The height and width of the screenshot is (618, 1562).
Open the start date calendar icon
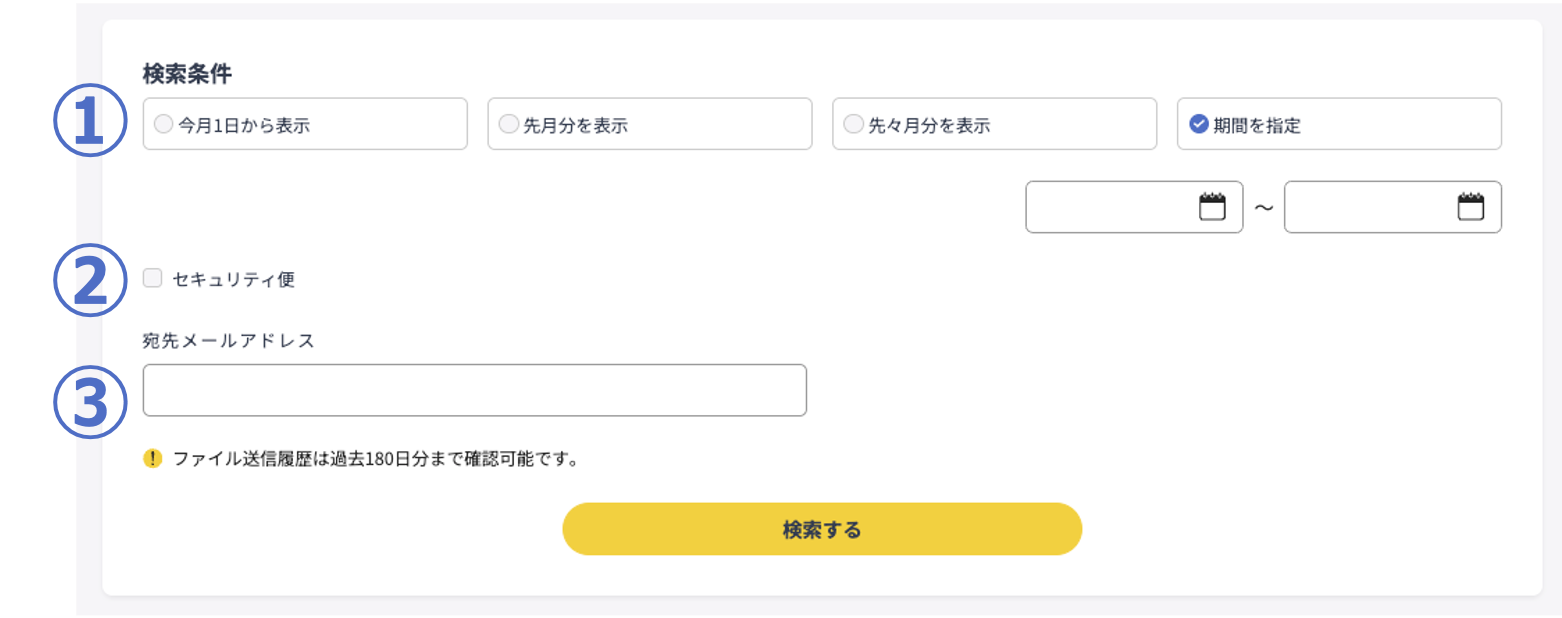click(x=1212, y=207)
